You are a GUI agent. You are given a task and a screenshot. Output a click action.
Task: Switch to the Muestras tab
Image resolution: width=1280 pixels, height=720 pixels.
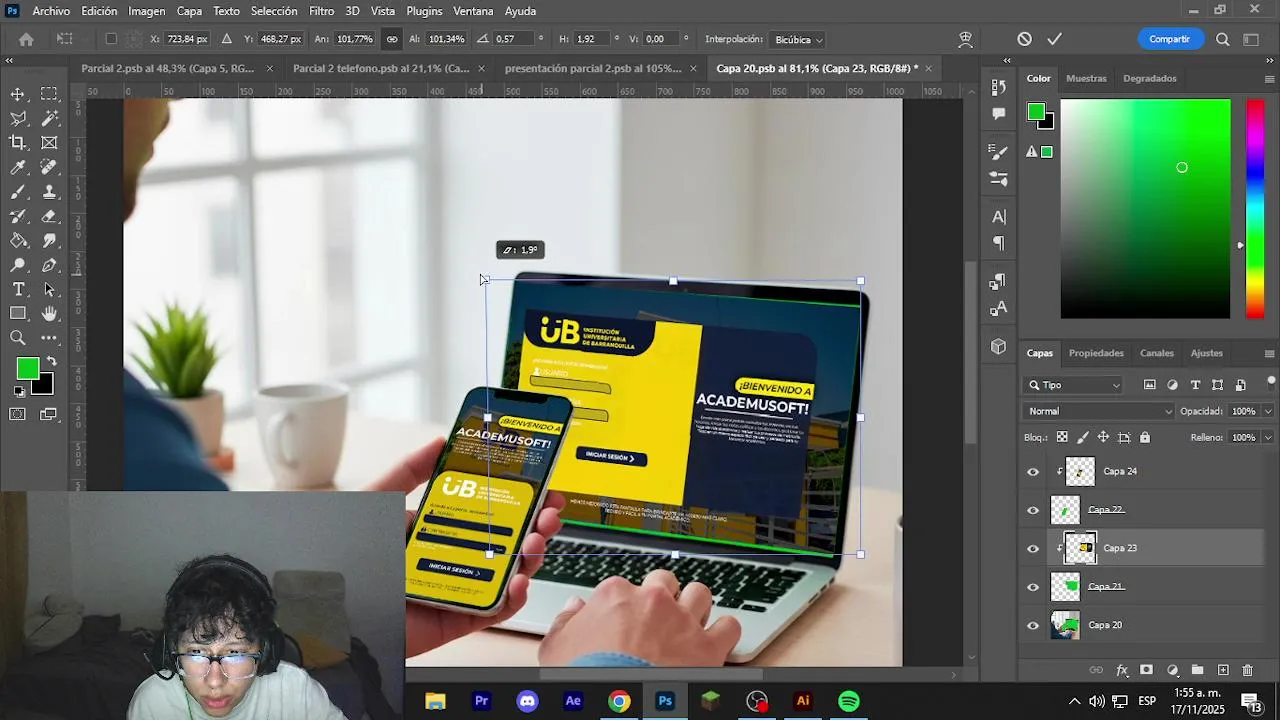[1086, 78]
